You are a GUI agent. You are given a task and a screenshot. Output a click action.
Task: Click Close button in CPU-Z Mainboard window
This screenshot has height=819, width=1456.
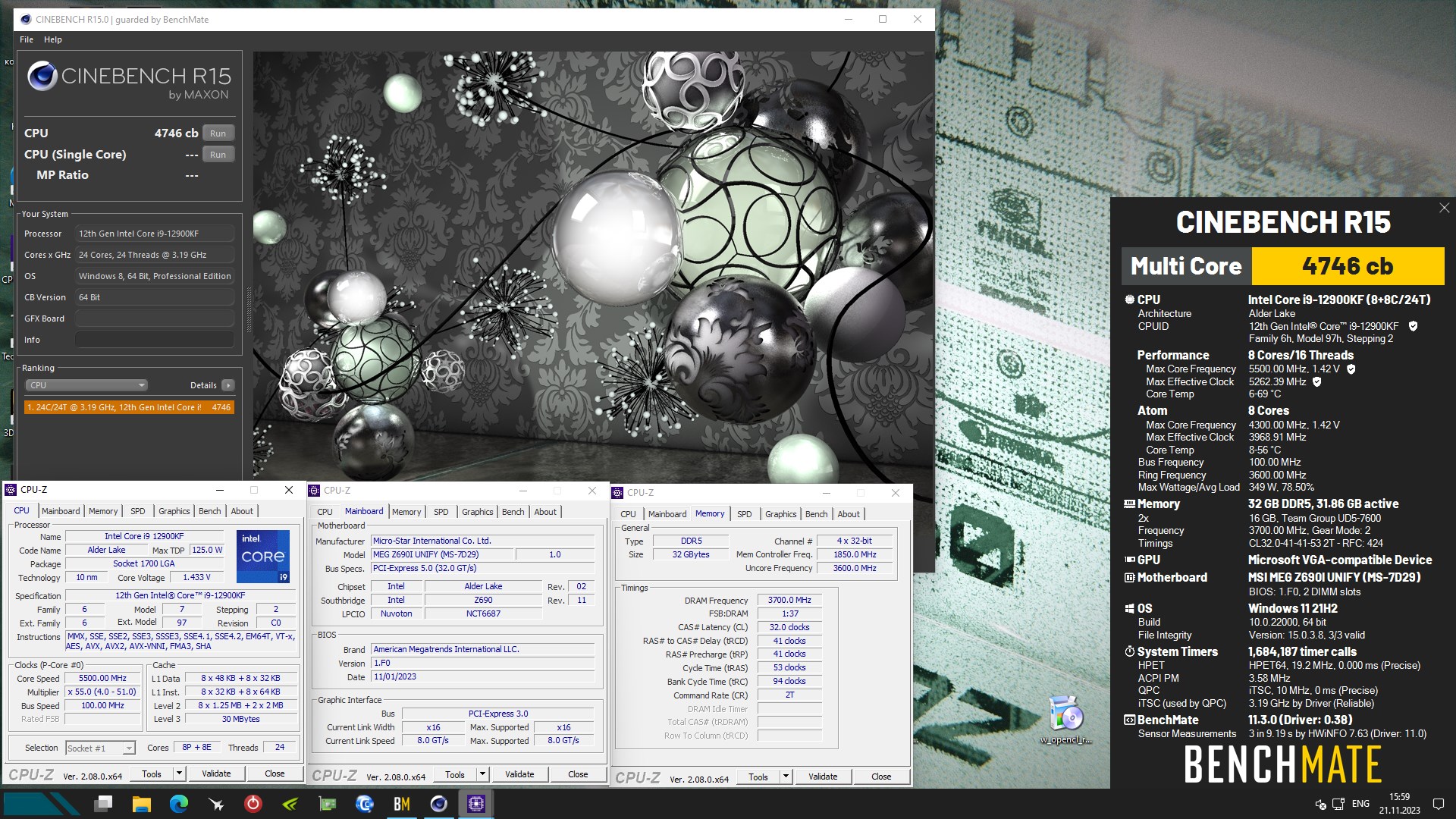pyautogui.click(x=578, y=774)
